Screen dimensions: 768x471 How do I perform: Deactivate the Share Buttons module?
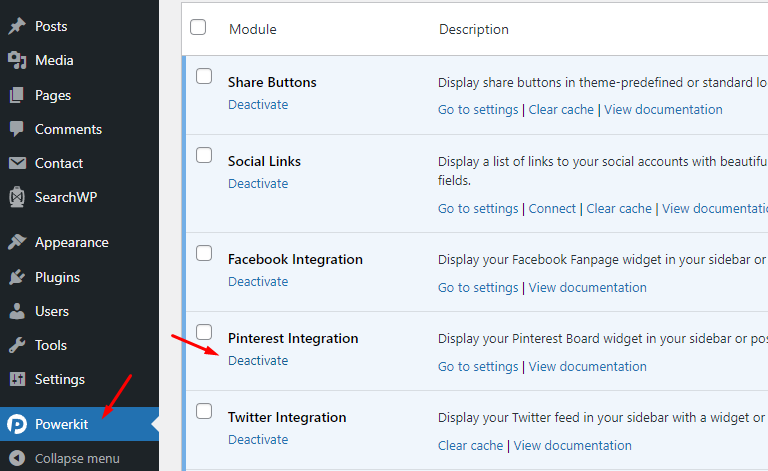click(x=258, y=104)
